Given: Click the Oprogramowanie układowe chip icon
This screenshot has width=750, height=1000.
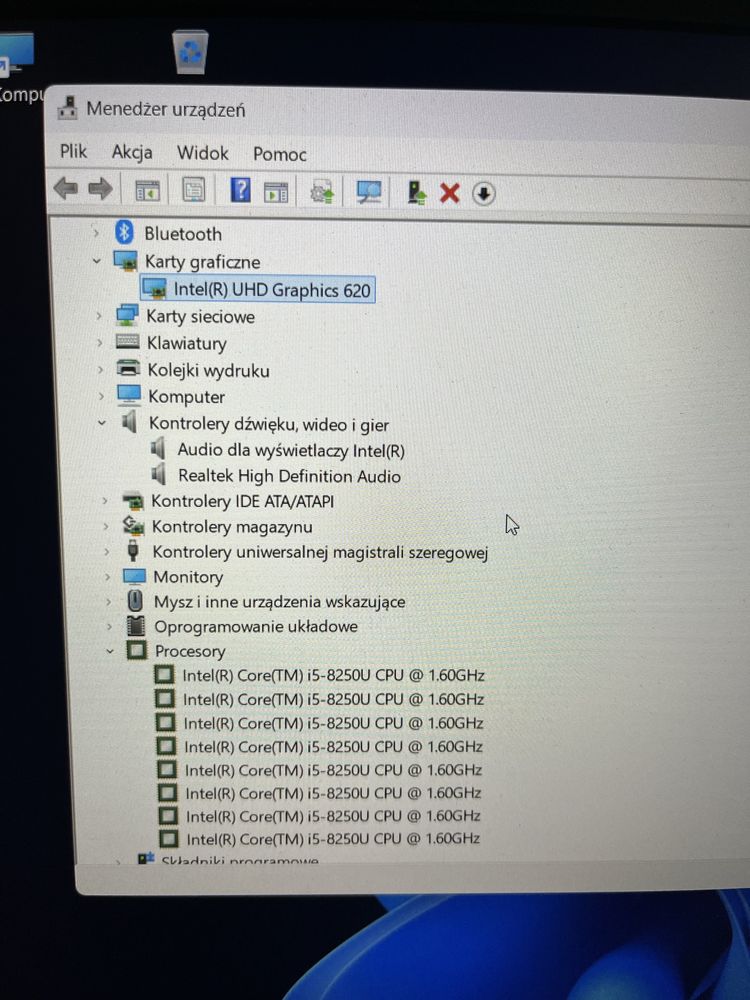Looking at the screenshot, I should pyautogui.click(x=136, y=626).
